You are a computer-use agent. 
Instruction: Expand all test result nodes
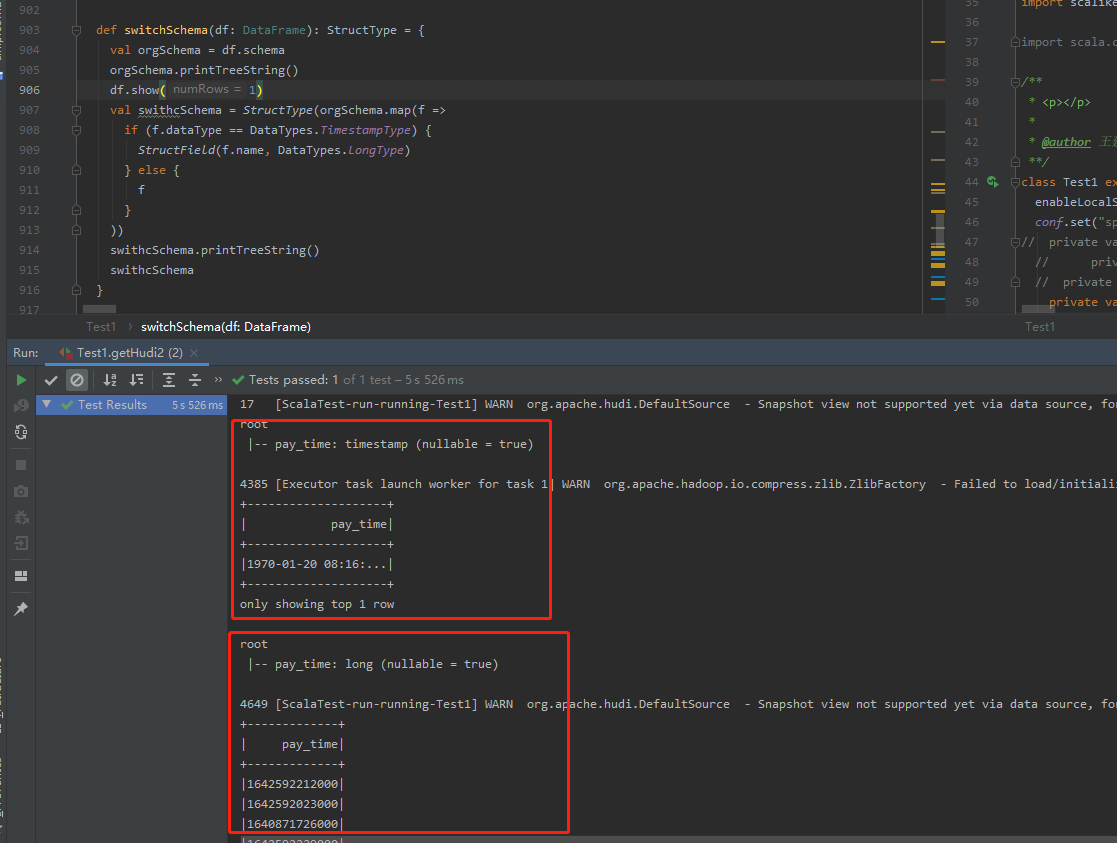[169, 380]
